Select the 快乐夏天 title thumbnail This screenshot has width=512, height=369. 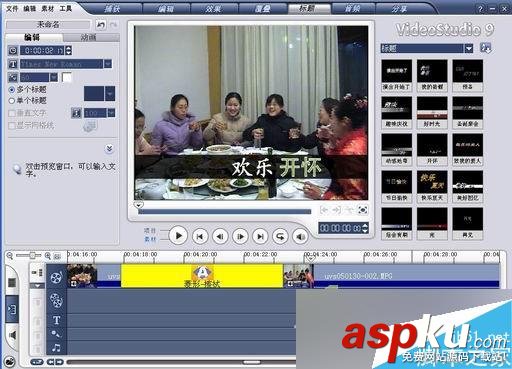432,186
